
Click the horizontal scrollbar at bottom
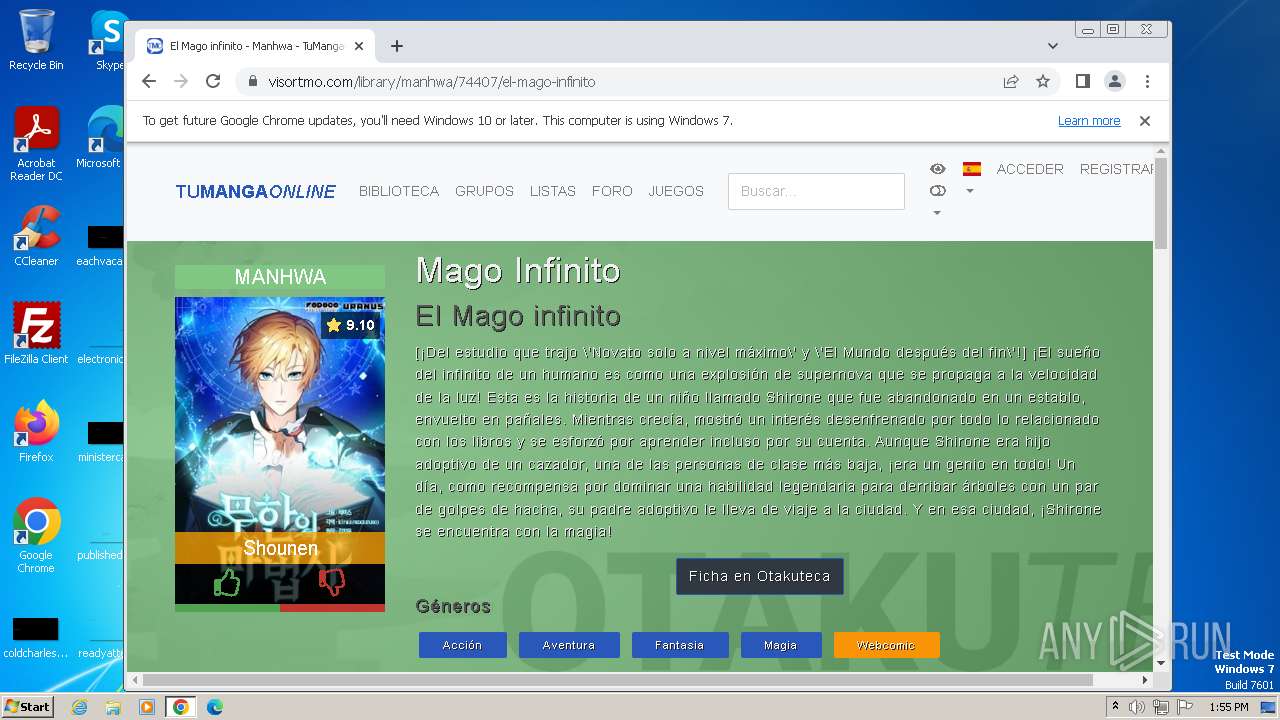(618, 680)
